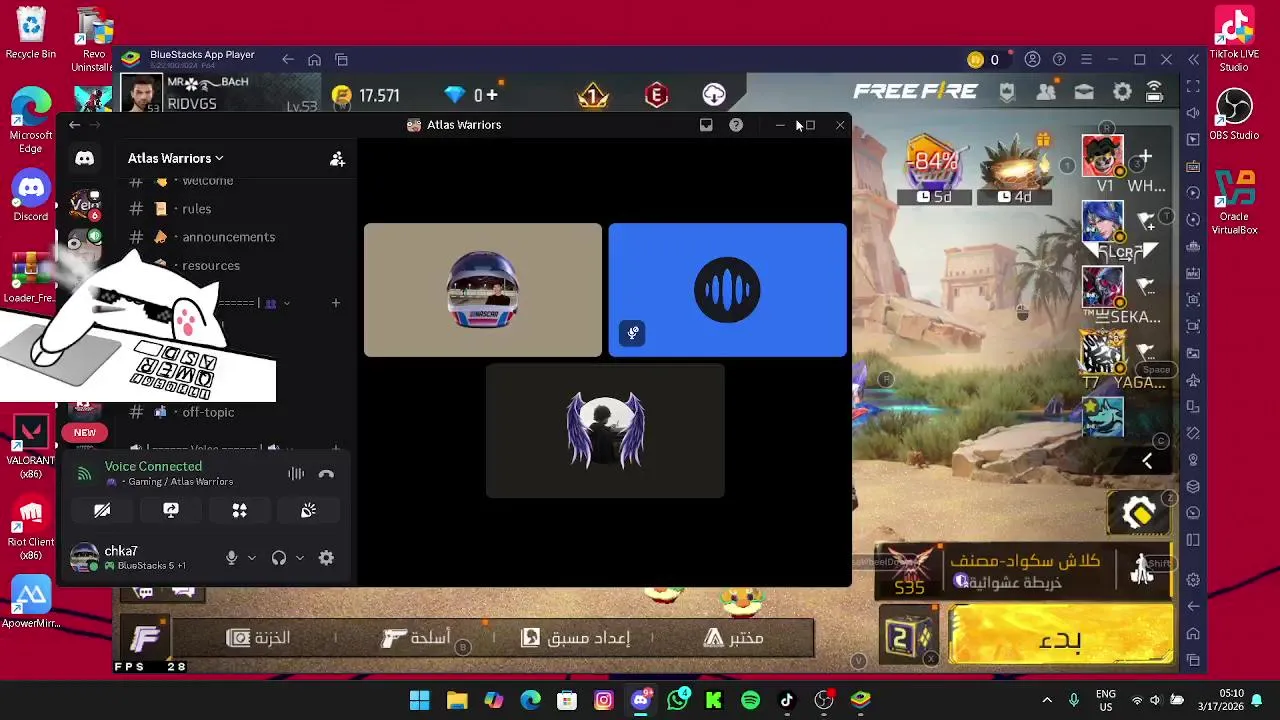Viewport: 1280px width, 720px height.
Task: Open Discord help question mark icon
Action: click(x=736, y=125)
